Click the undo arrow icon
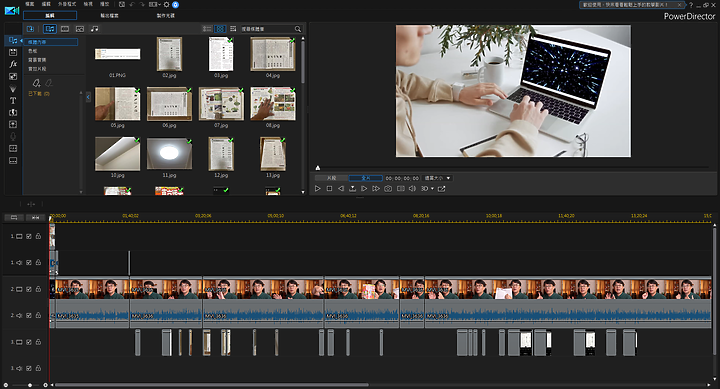This screenshot has height=389, width=720. pos(132,4)
